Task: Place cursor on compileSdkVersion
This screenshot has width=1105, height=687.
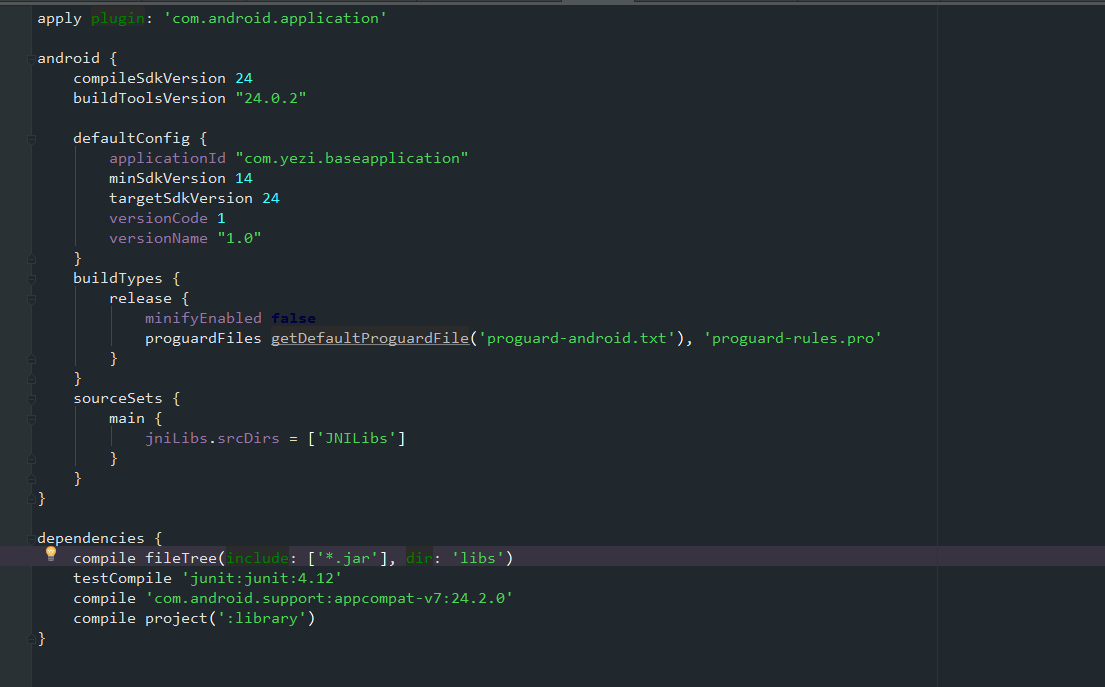Action: click(149, 78)
